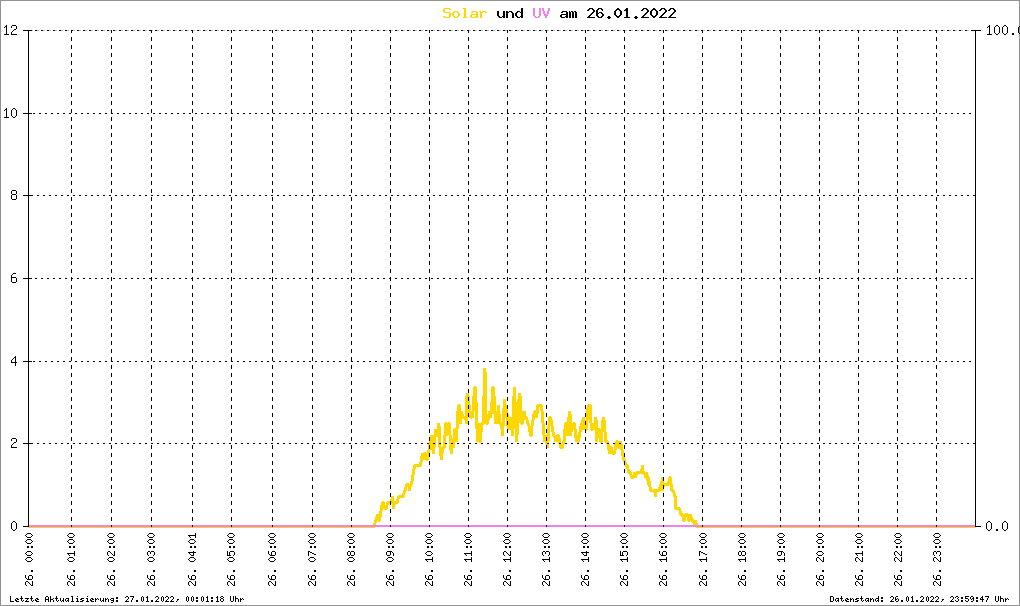Click the 100.0 value on right axis
This screenshot has width=1020, height=606.
[x=1002, y=30]
